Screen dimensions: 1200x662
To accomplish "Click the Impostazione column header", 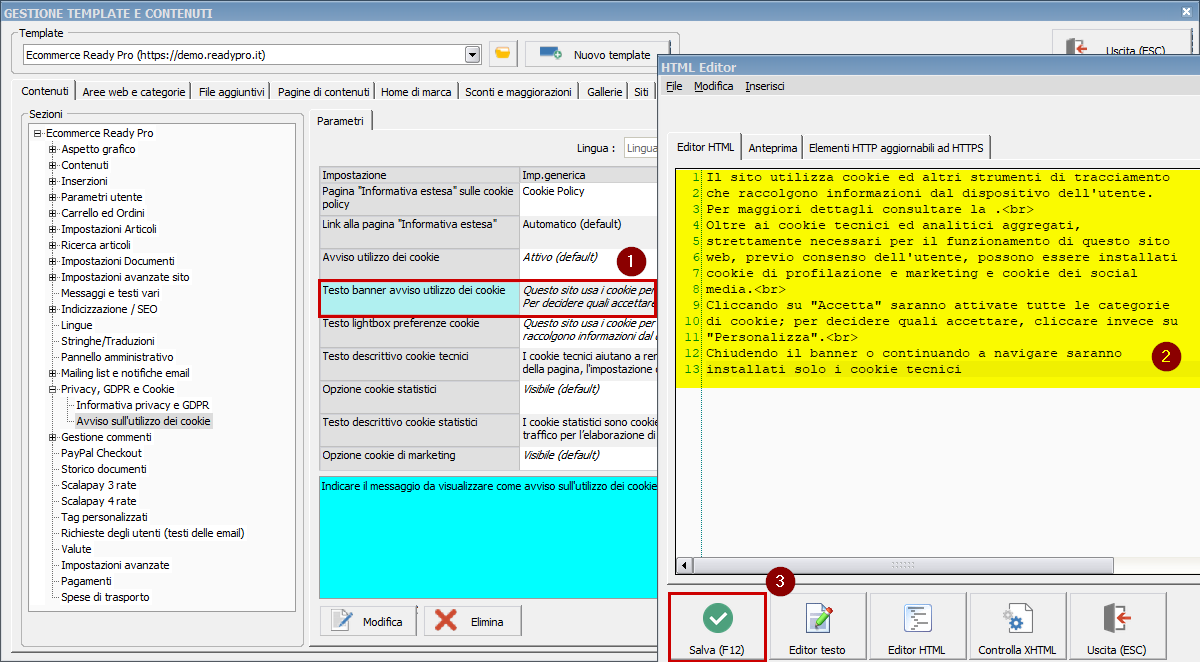I will pos(420,175).
